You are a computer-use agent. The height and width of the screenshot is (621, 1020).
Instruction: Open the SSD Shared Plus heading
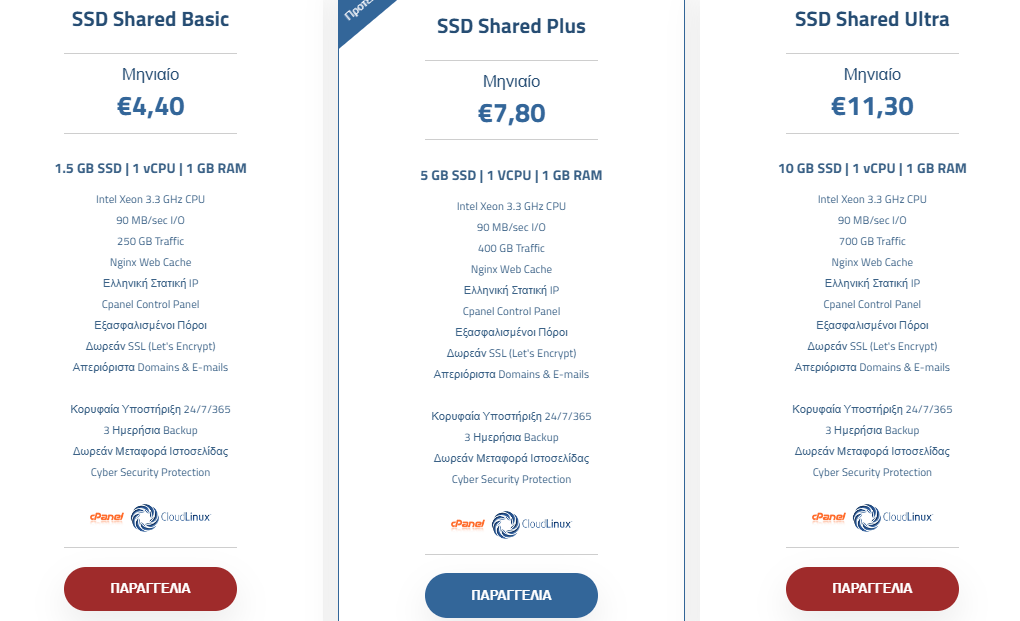pos(511,27)
